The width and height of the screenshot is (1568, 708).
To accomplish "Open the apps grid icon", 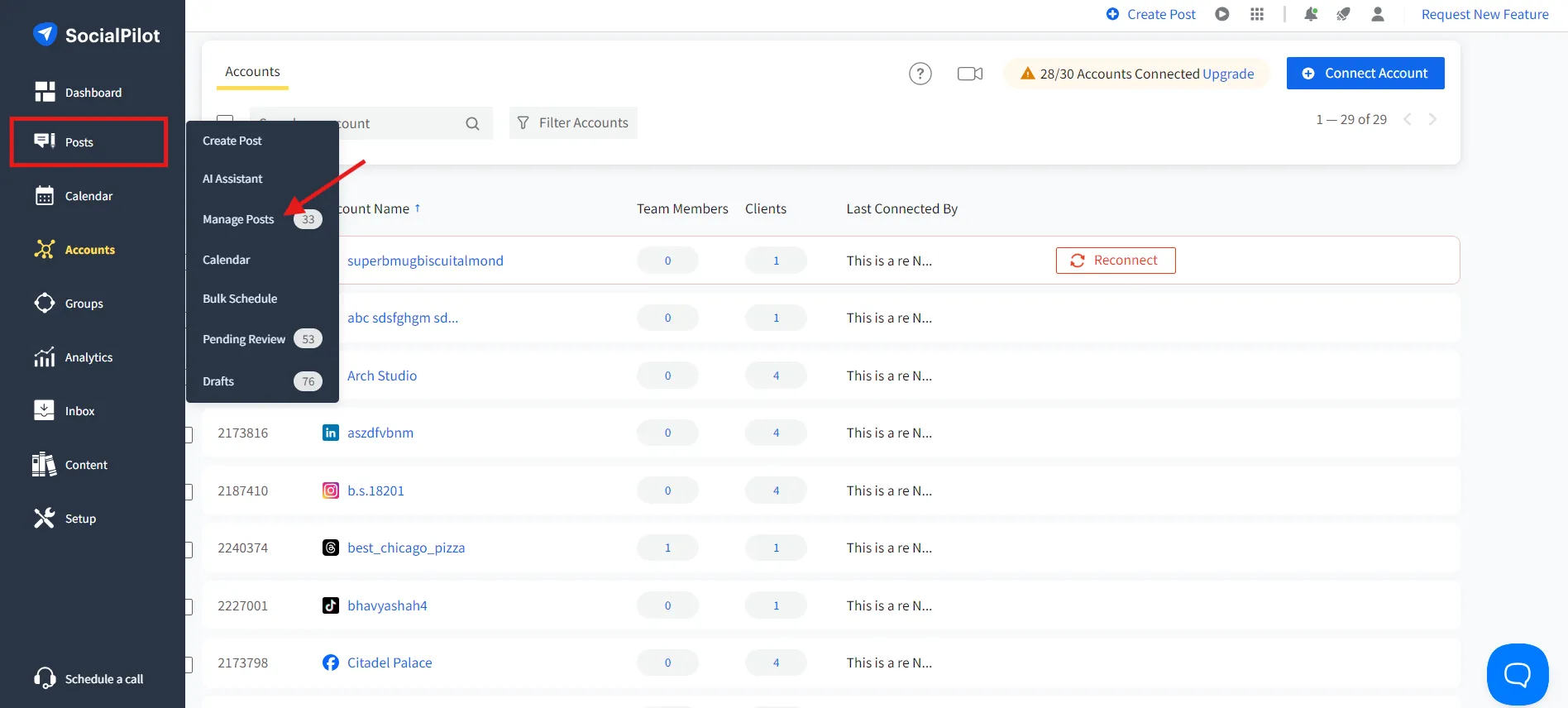I will (x=1257, y=14).
